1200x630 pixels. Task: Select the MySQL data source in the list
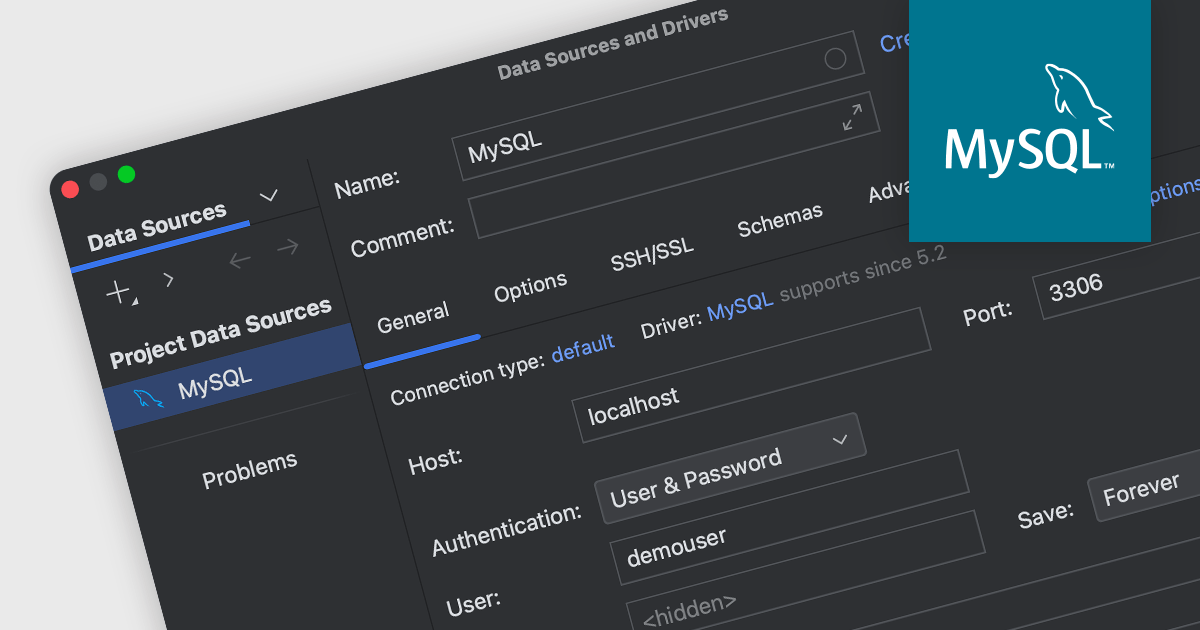[215, 382]
